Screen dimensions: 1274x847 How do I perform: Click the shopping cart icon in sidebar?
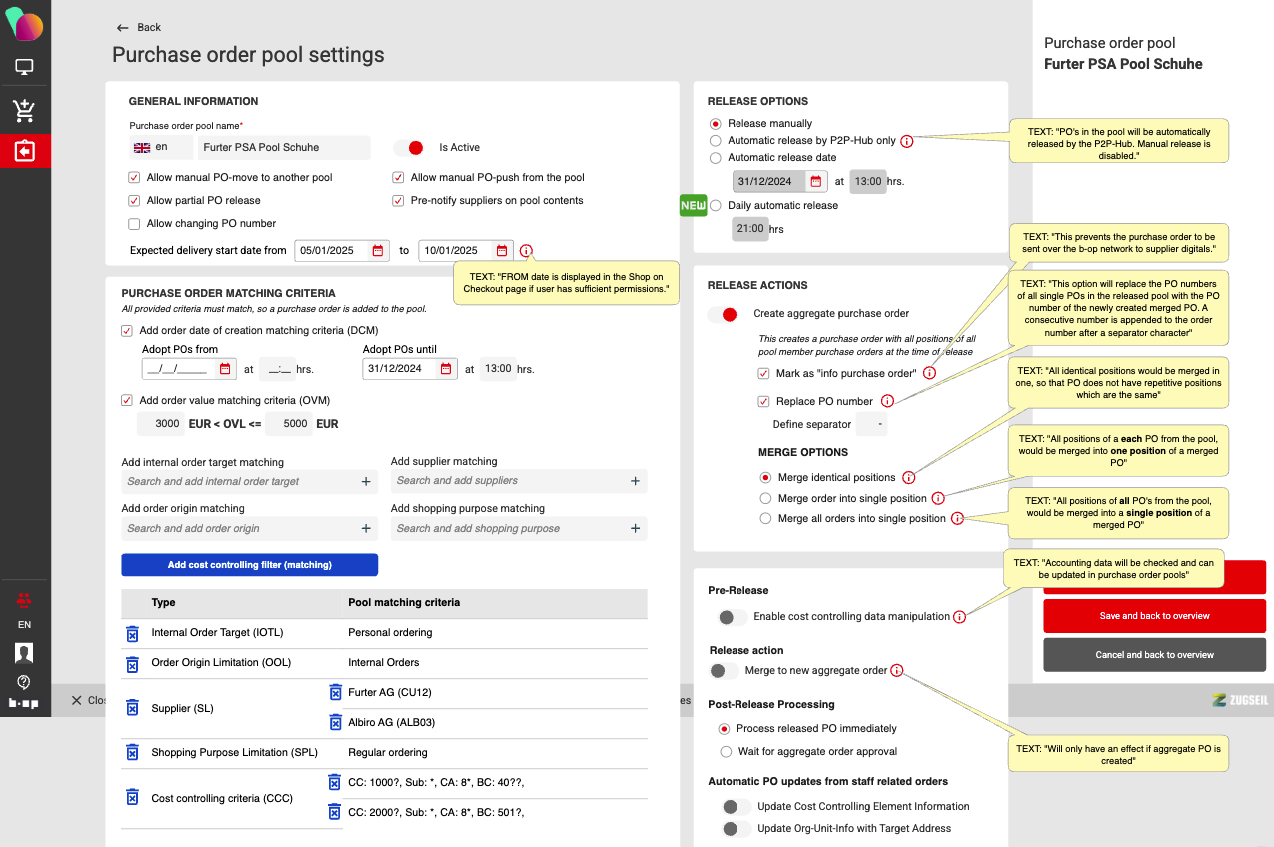pos(24,110)
